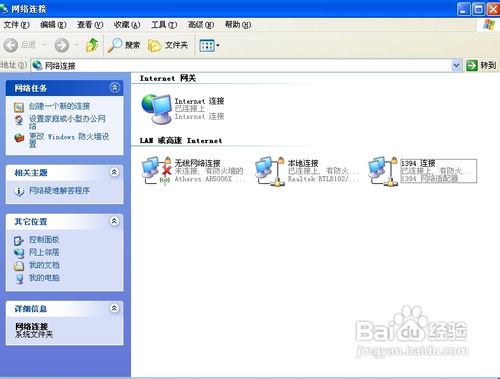
Task: Click the 无线网络连接 name label
Action: click(197, 163)
